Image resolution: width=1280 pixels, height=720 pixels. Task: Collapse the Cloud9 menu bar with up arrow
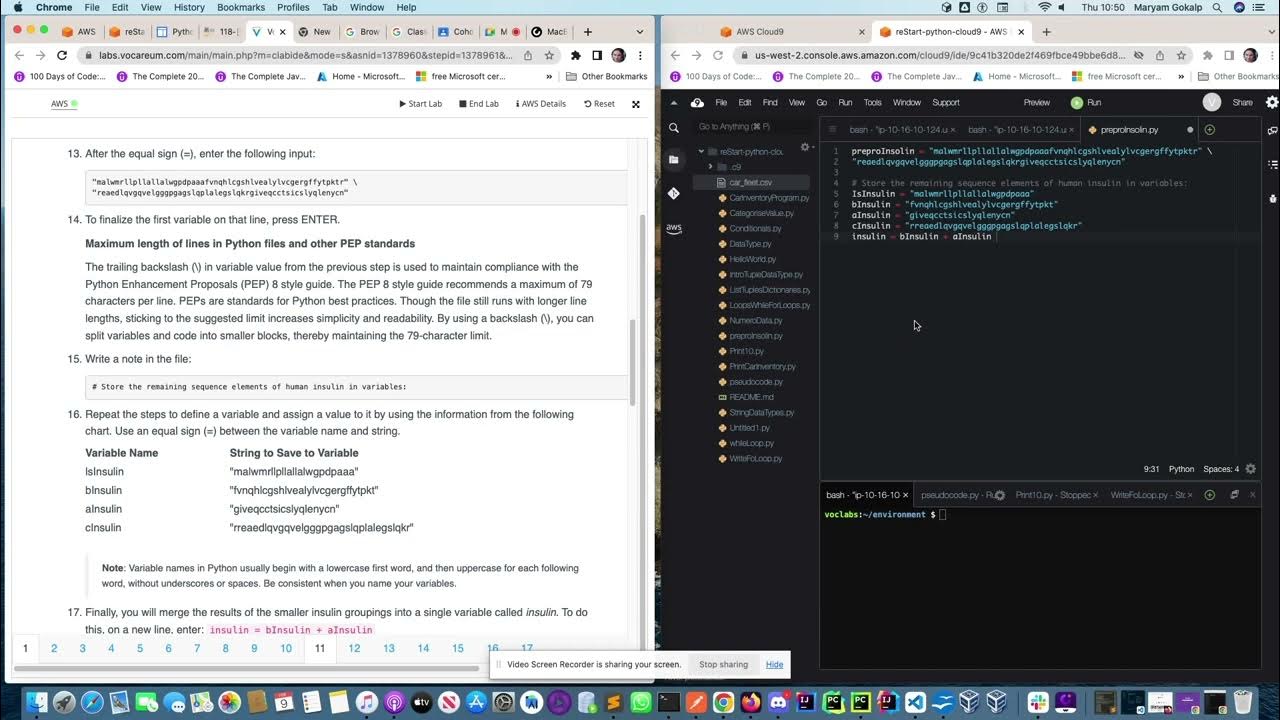click(673, 102)
